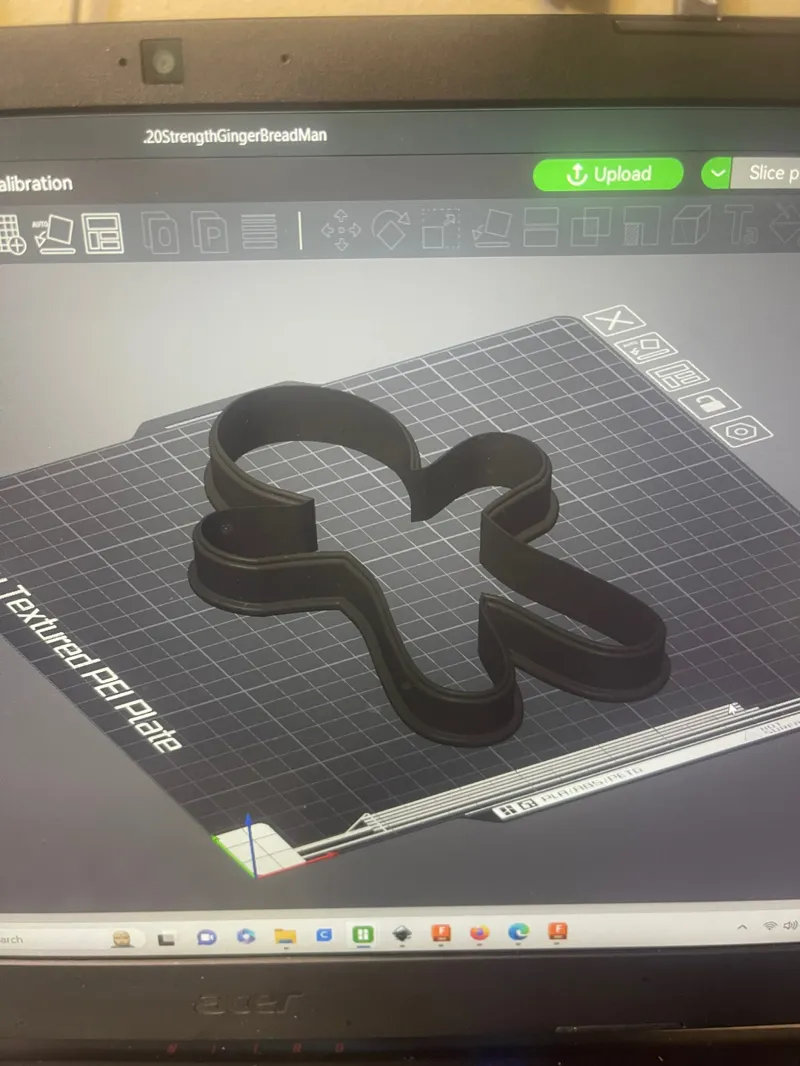Image resolution: width=800 pixels, height=1066 pixels.
Task: Open Microsoft Edge from the taskbar
Action: point(518,931)
